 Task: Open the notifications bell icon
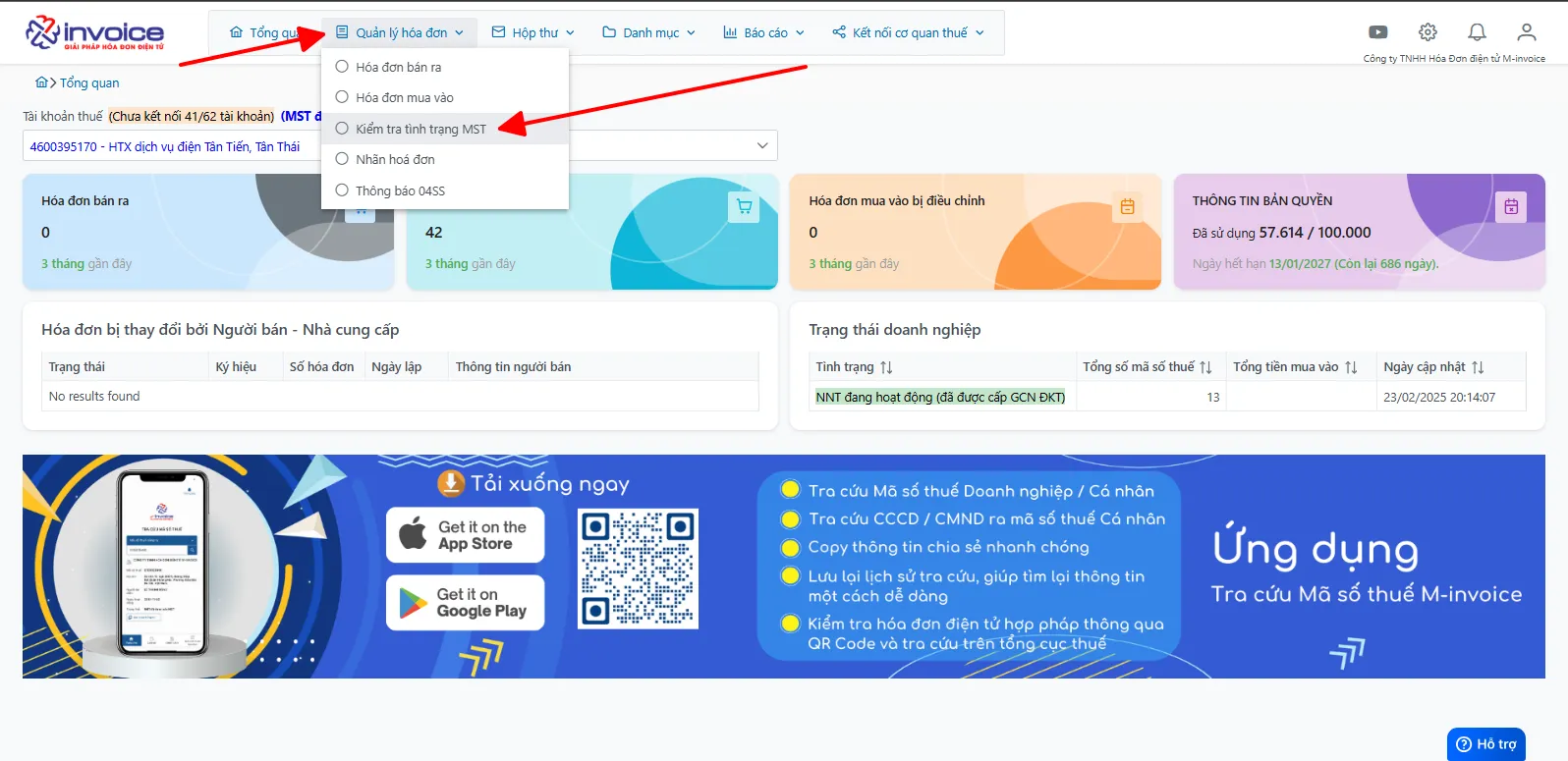(x=1477, y=32)
